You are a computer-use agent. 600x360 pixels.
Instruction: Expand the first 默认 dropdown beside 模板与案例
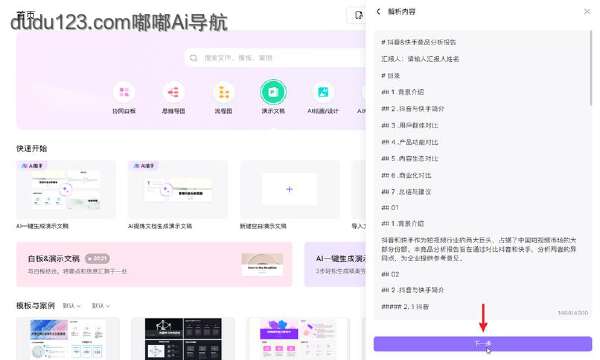[72, 306]
